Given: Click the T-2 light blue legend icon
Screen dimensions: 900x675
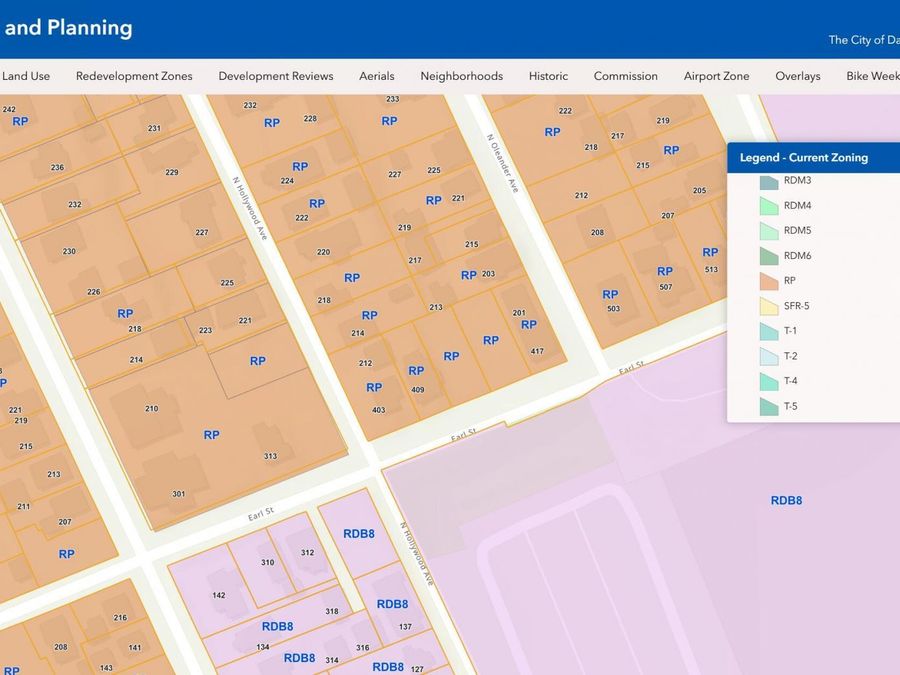Looking at the screenshot, I should [x=769, y=356].
